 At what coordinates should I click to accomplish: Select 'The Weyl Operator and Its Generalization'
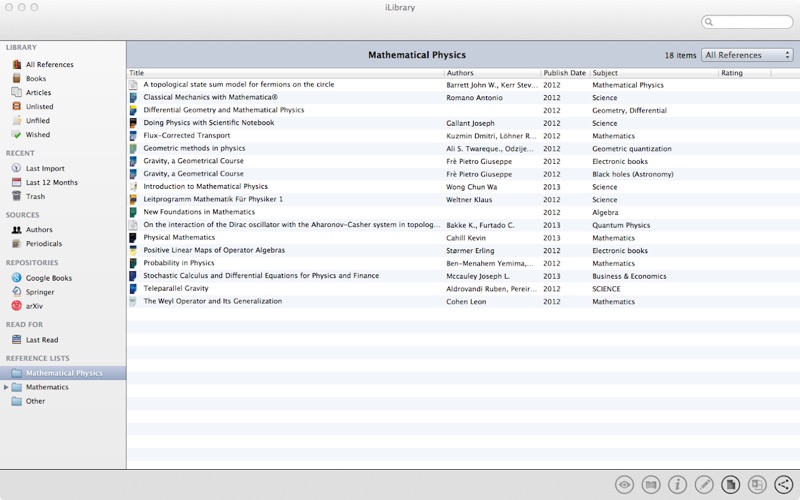(x=463, y=302)
